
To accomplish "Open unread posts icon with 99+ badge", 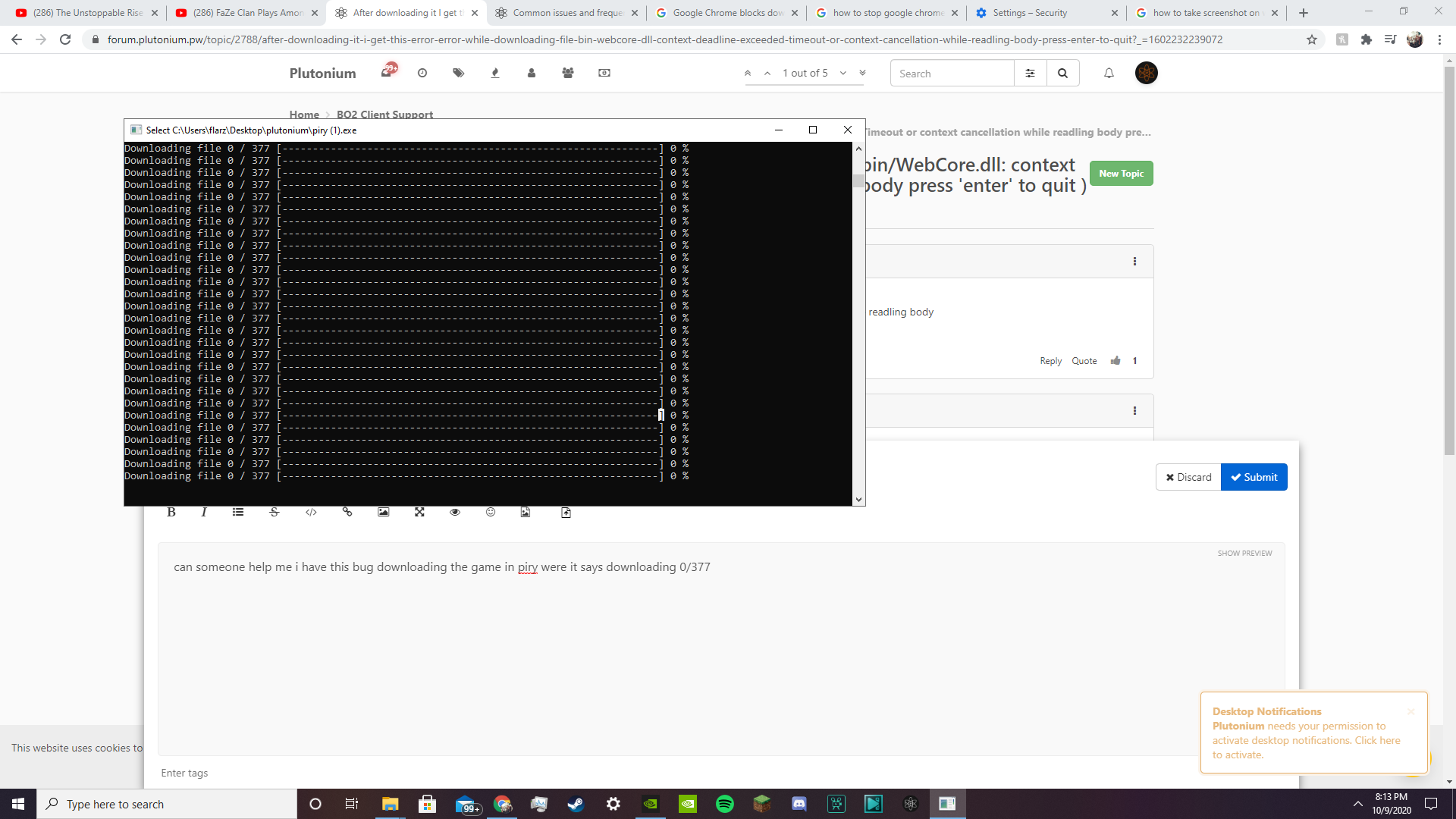I will pyautogui.click(x=388, y=72).
